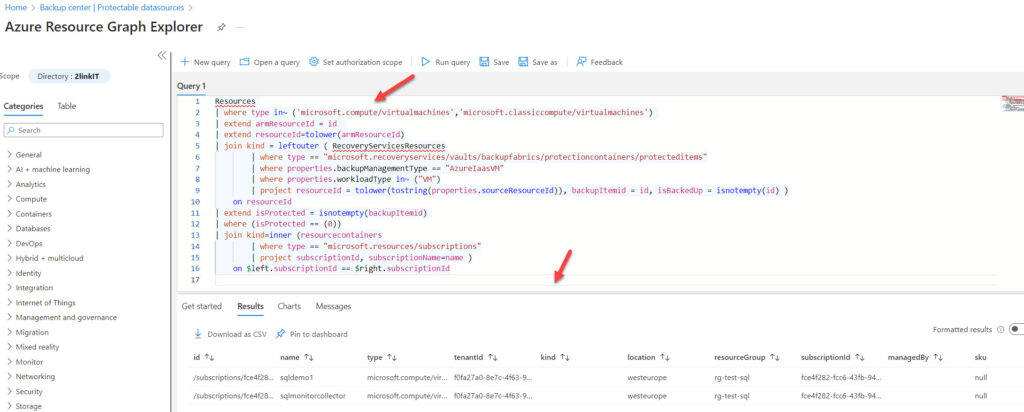This screenshot has width=1024, height=412.
Task: Click rg-test-sql in the sqldemo1 row
Action: (x=732, y=377)
